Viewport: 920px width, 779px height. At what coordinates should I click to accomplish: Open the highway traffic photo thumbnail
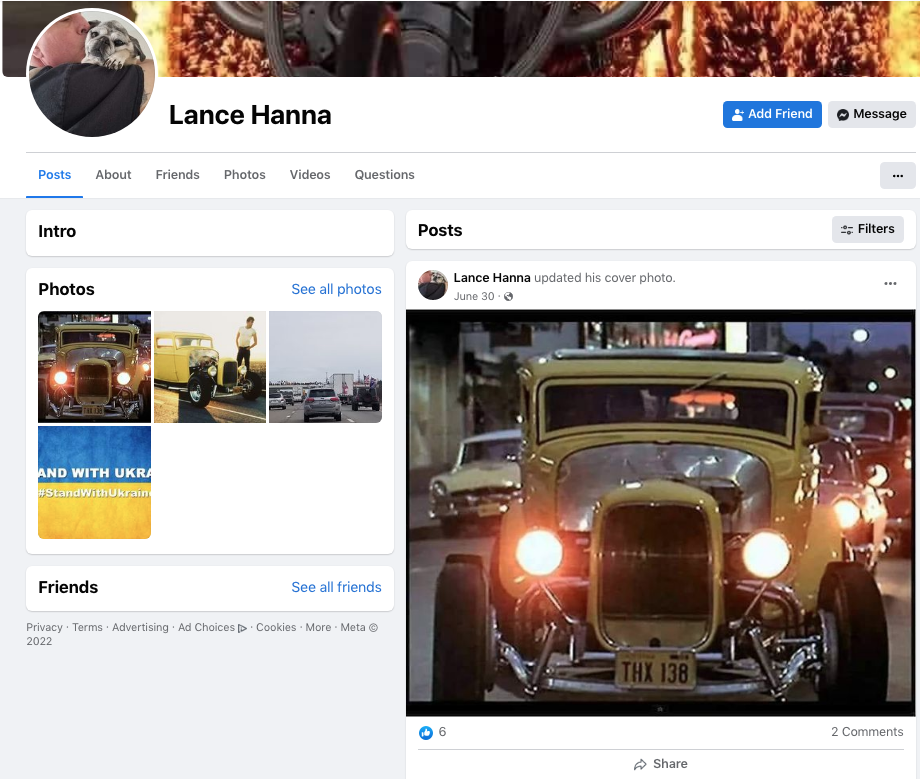(326, 367)
